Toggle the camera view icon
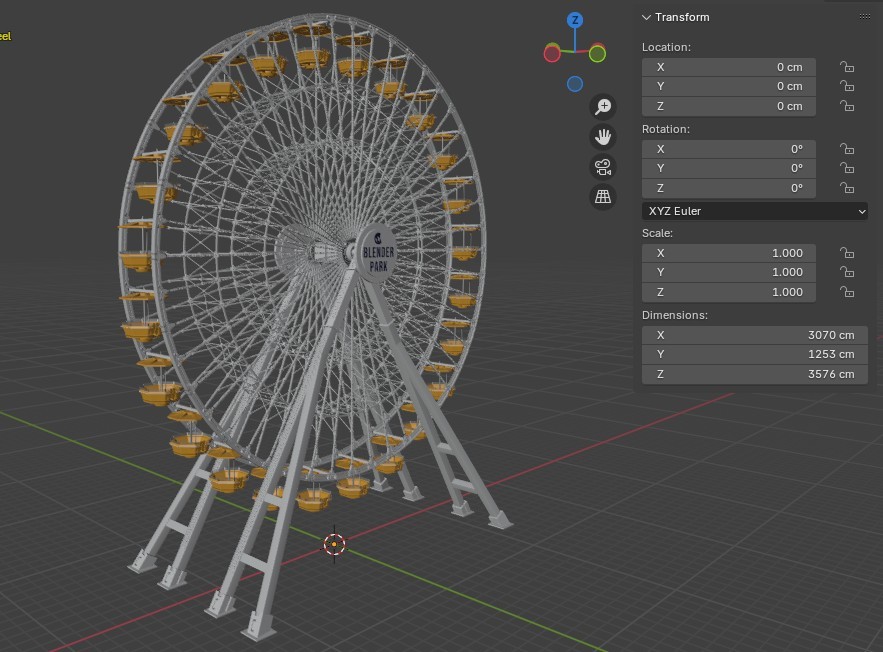The height and width of the screenshot is (652, 883). [x=603, y=167]
